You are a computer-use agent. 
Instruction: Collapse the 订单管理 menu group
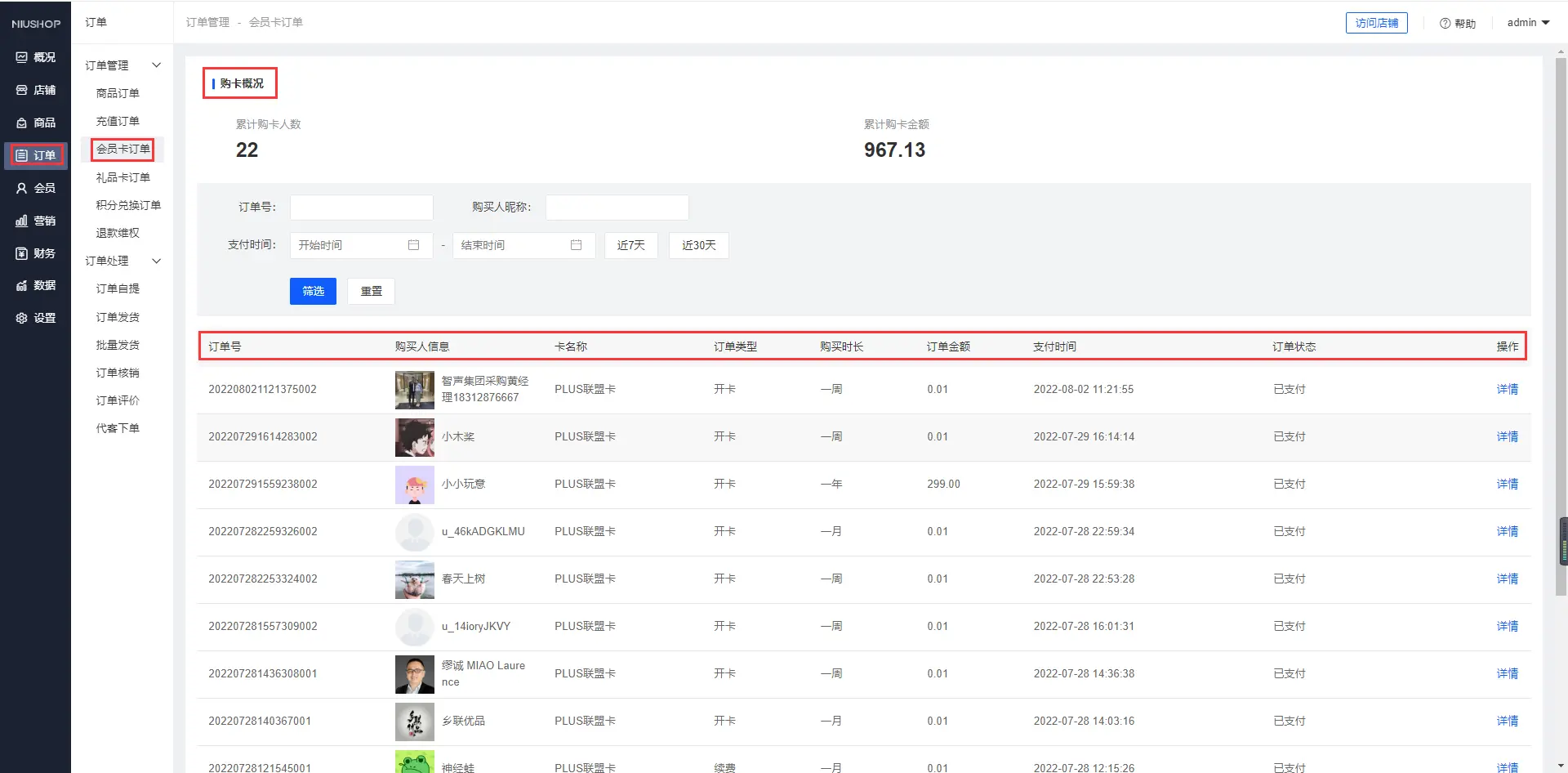click(x=156, y=65)
